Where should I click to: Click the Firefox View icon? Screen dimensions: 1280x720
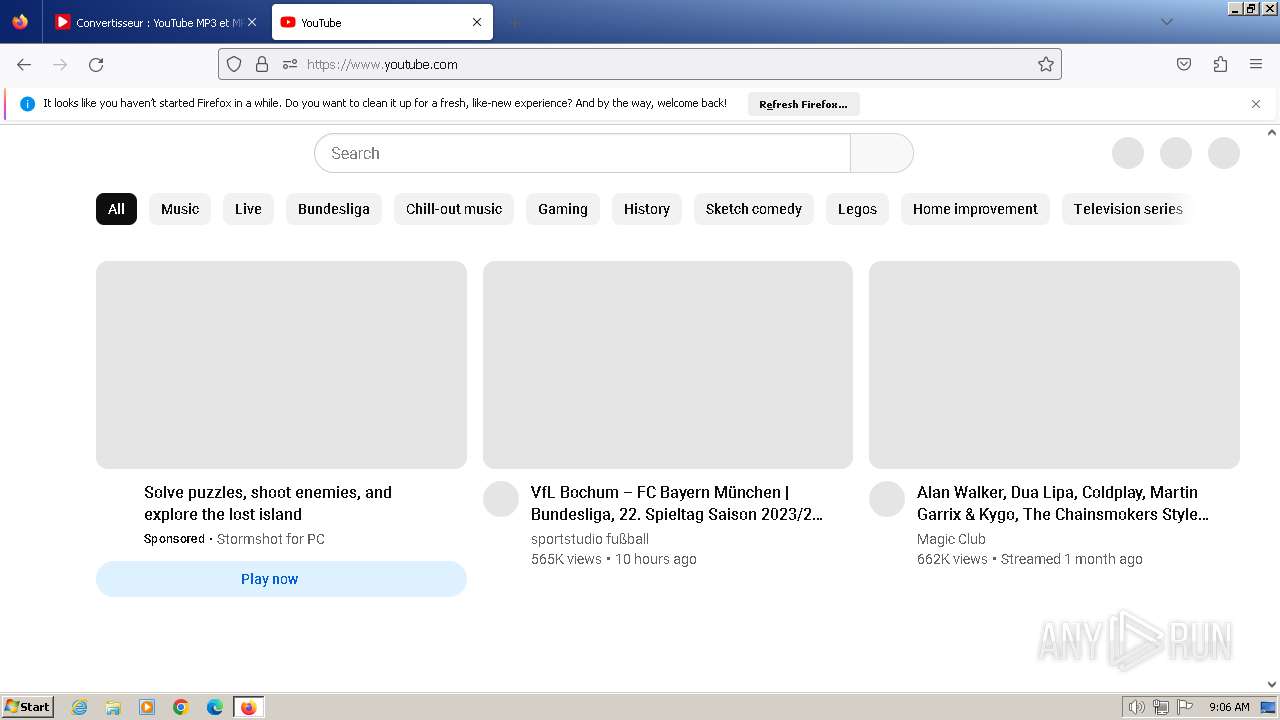click(20, 22)
